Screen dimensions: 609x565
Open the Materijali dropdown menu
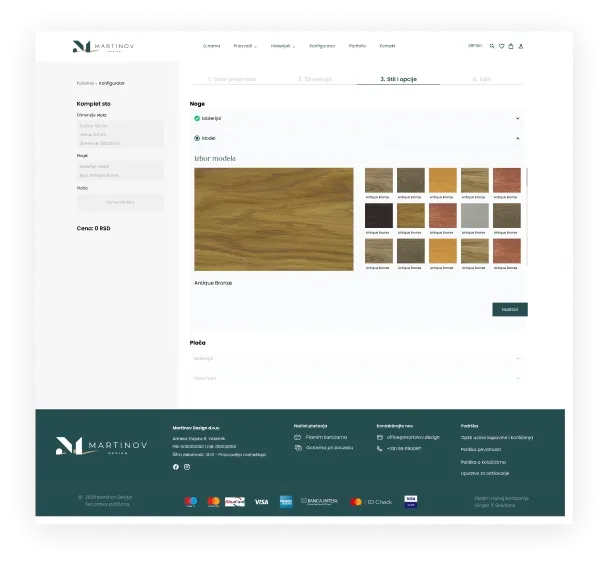pyautogui.click(x=283, y=46)
